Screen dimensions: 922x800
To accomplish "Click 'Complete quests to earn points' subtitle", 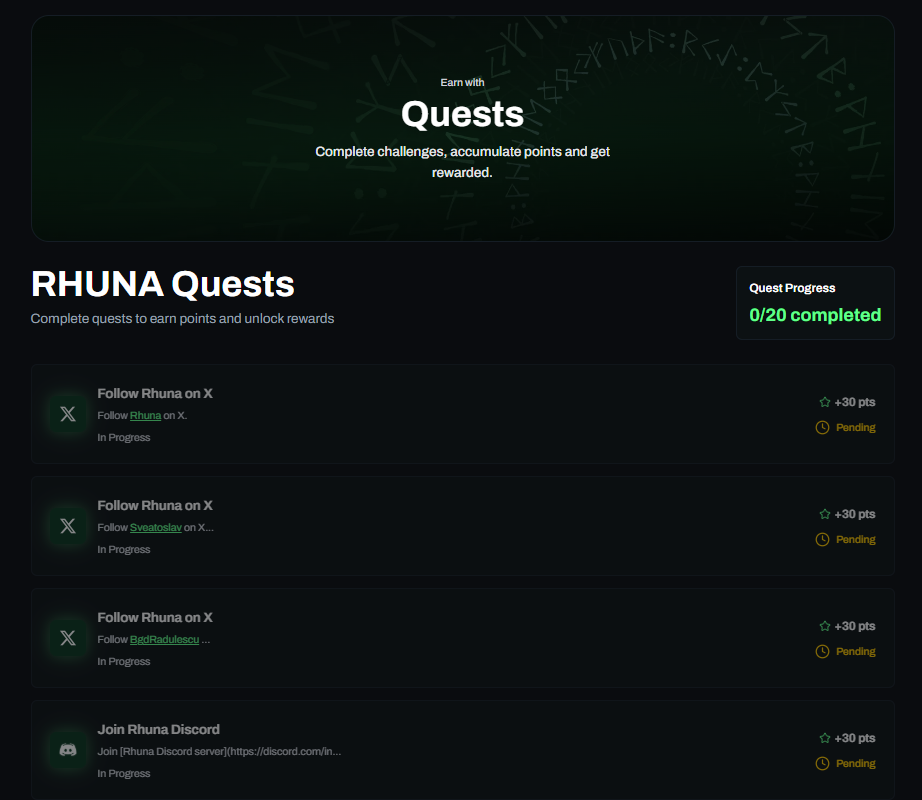I will coord(182,319).
